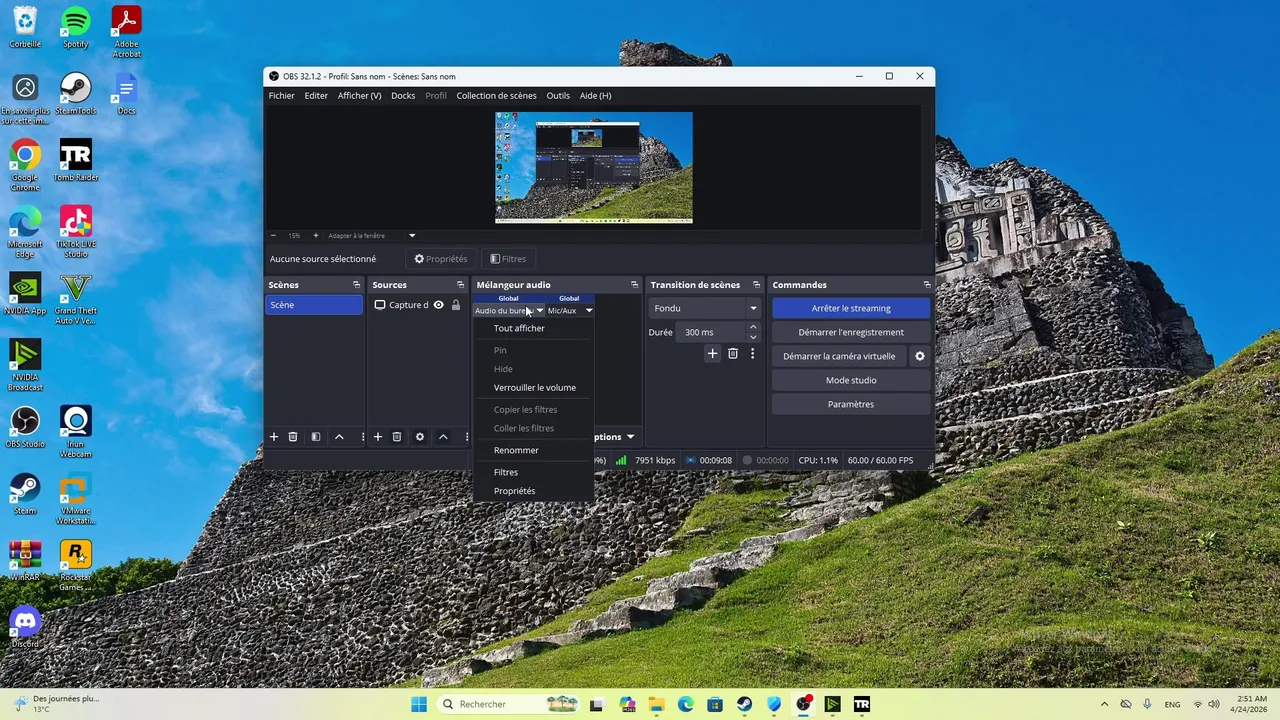This screenshot has width=1280, height=720.
Task: Undock the Sources panel
Action: point(460,285)
